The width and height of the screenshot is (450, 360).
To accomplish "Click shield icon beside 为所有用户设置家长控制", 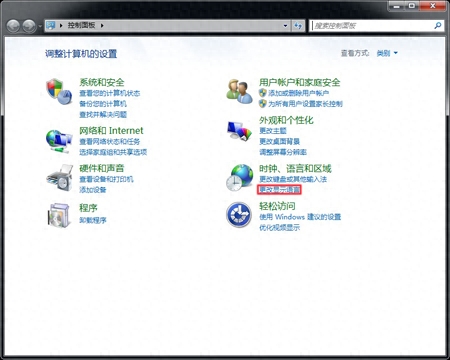I will [263, 104].
